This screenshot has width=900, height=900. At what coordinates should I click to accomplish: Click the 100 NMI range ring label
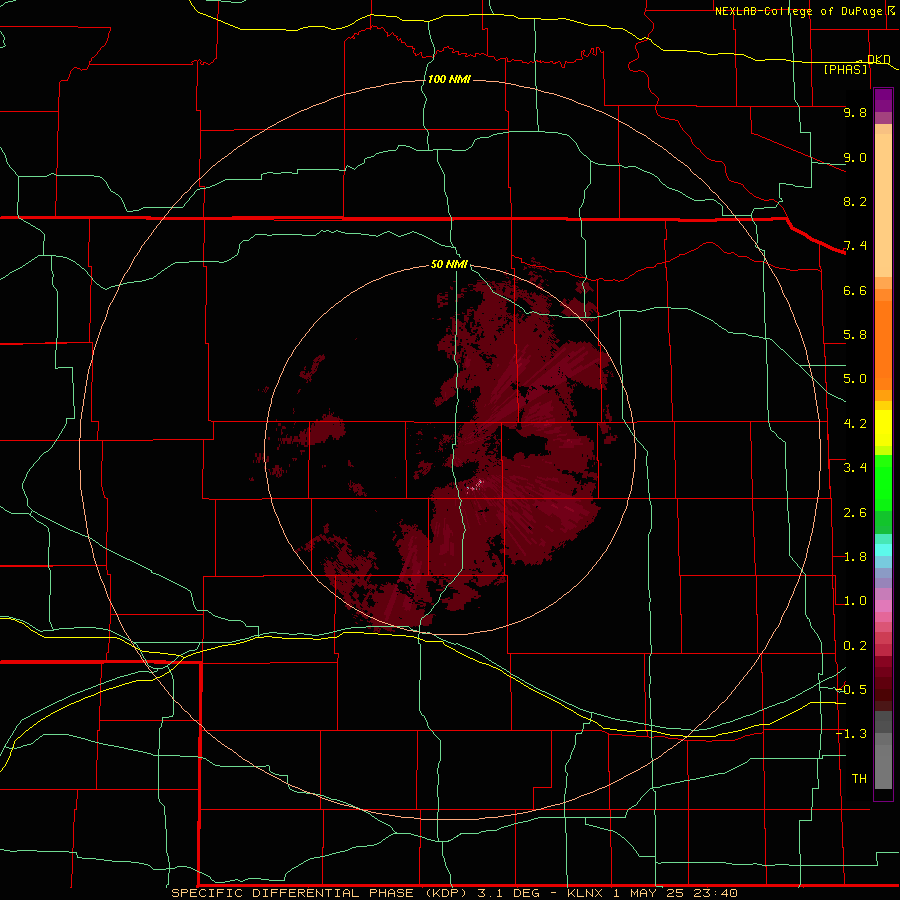click(x=449, y=79)
